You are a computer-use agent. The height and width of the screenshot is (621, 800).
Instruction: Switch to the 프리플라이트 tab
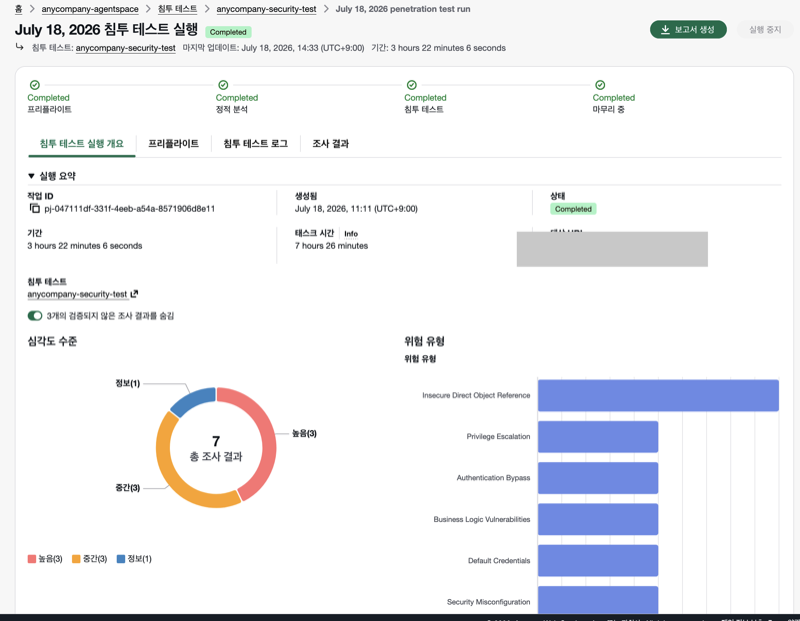[x=173, y=143]
